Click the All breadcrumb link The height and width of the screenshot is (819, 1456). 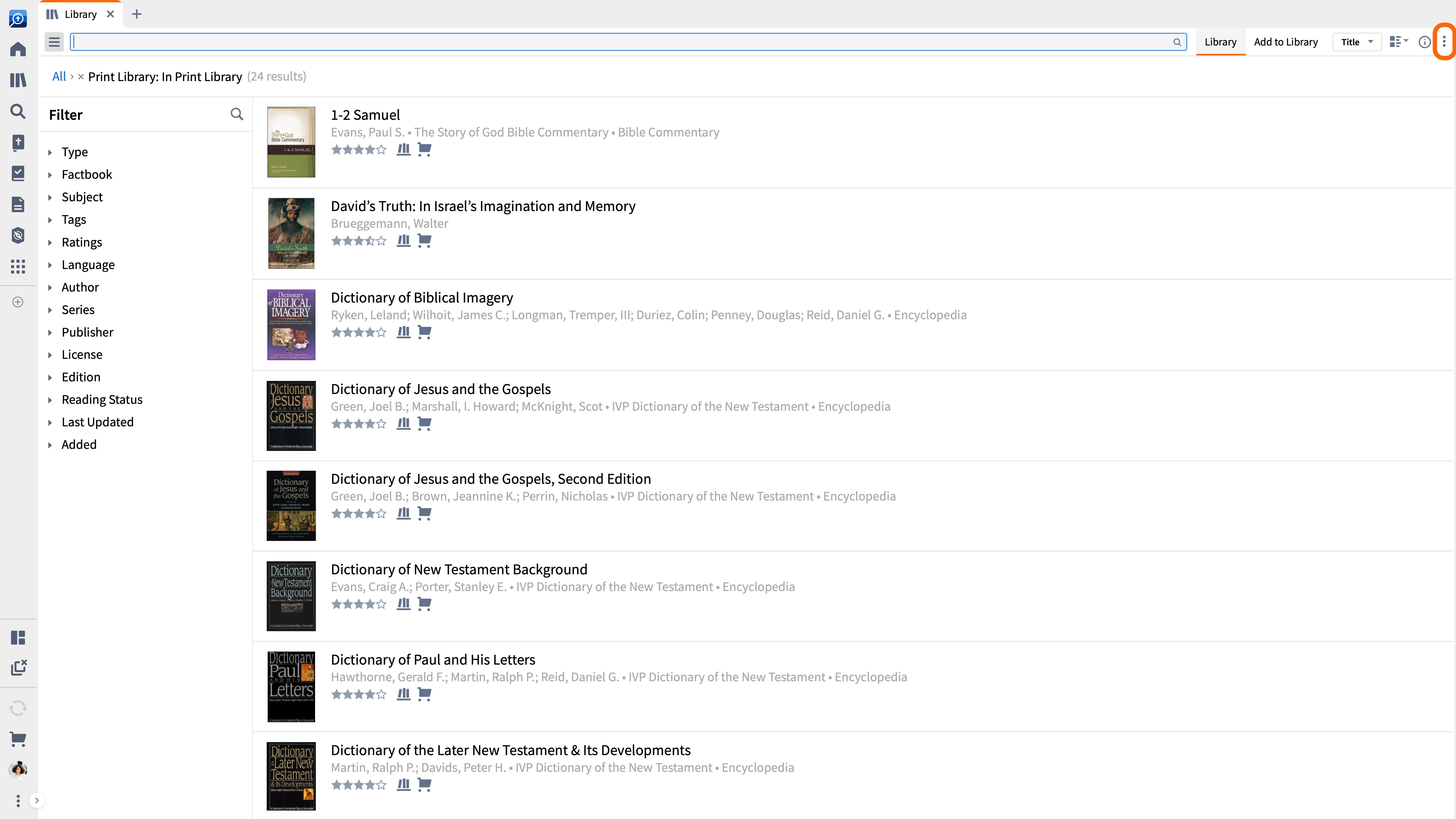coord(59,76)
